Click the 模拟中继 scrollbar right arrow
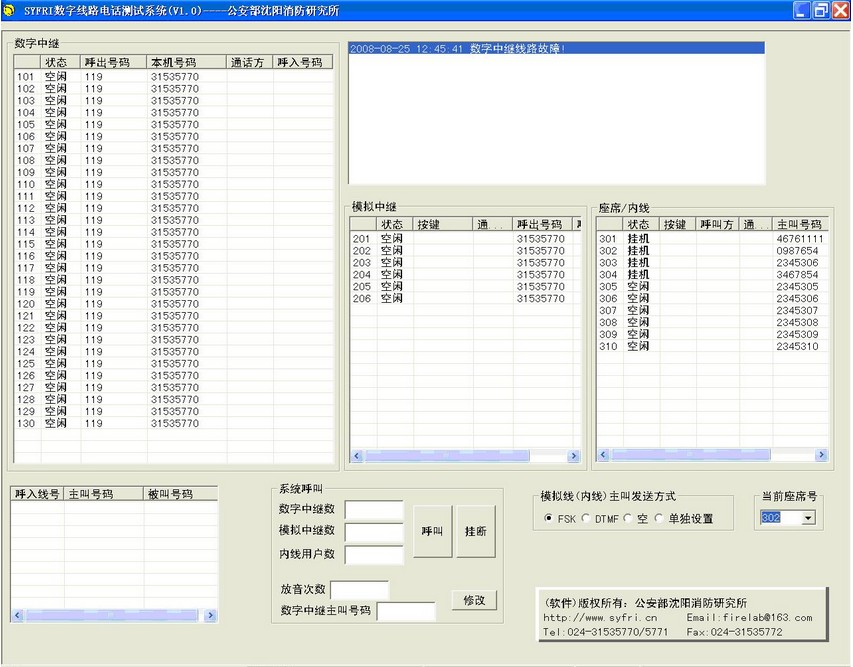 573,456
